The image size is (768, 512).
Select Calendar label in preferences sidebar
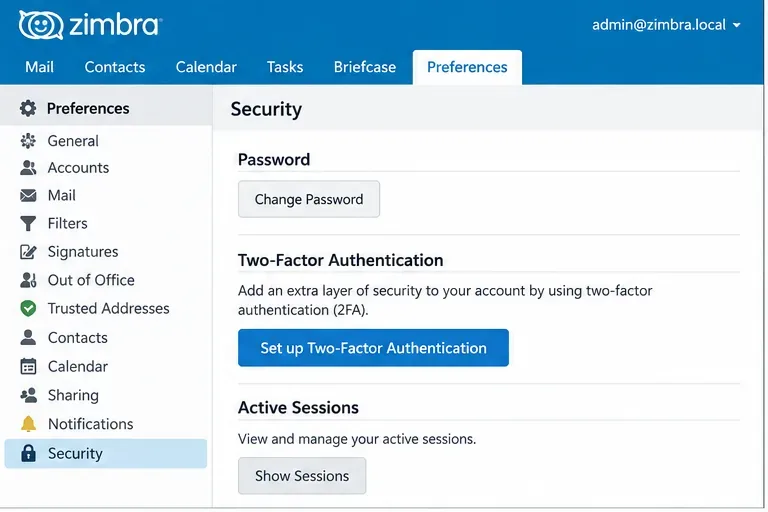point(77,366)
